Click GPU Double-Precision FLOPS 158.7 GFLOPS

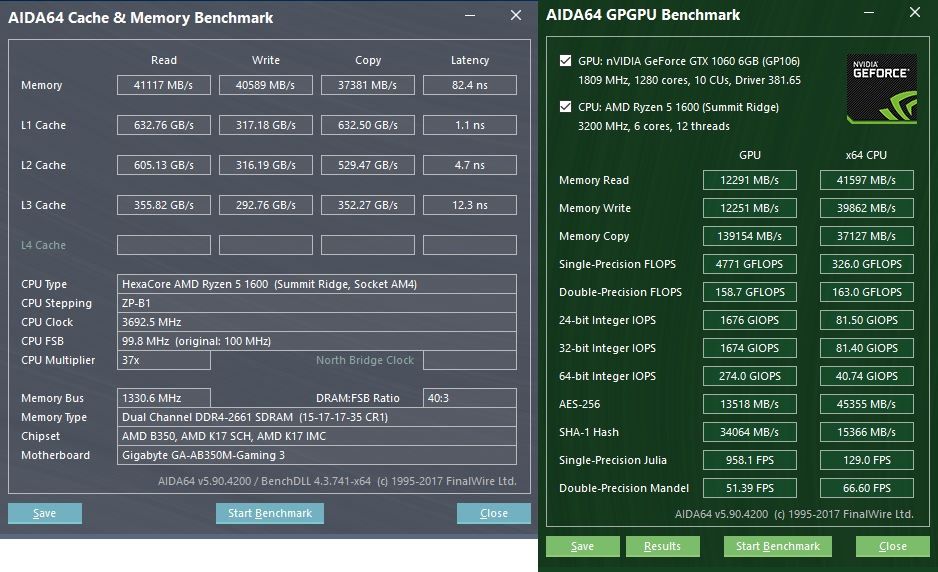click(x=750, y=292)
